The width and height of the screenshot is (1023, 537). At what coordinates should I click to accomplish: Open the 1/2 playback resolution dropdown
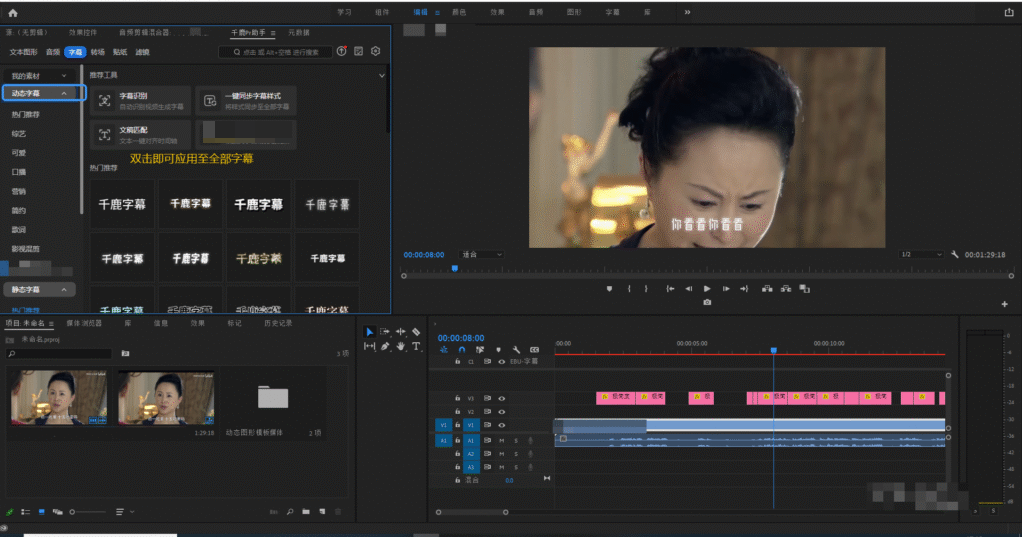pyautogui.click(x=920, y=255)
